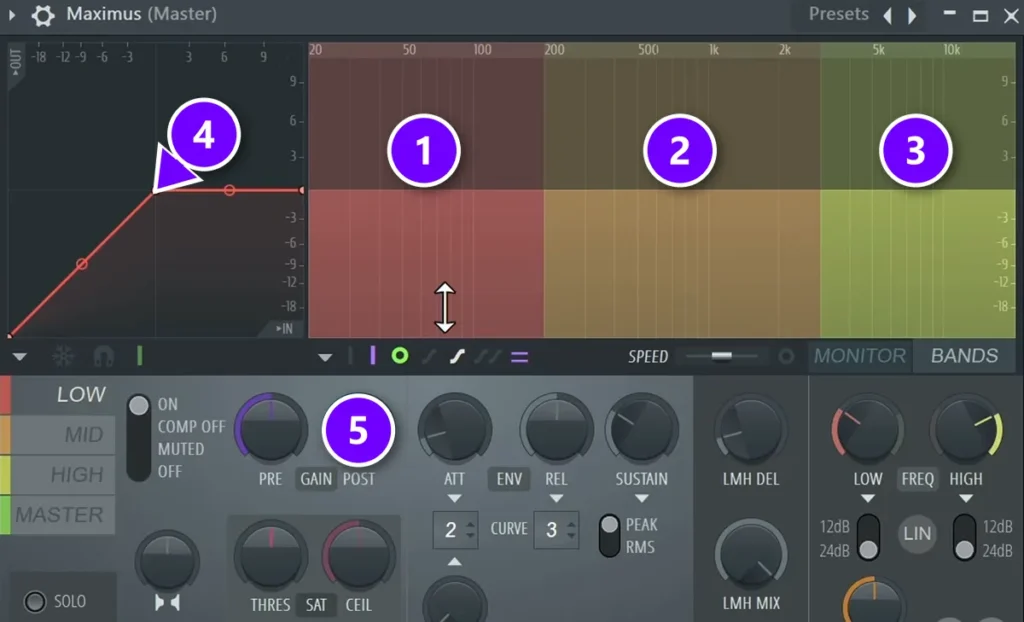Click the LMH DEL knob
Image resolution: width=1024 pixels, height=622 pixels.
pyautogui.click(x=751, y=430)
